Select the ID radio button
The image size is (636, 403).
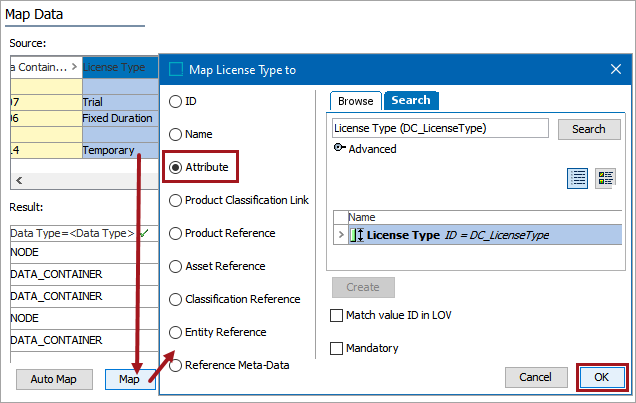pyautogui.click(x=175, y=101)
